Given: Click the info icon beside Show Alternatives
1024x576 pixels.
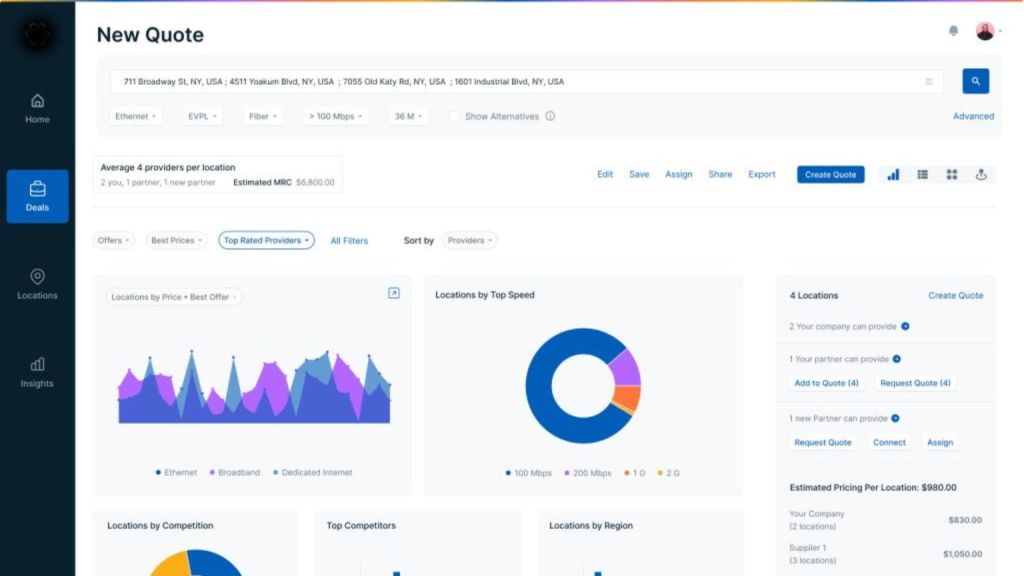Looking at the screenshot, I should 550,116.
